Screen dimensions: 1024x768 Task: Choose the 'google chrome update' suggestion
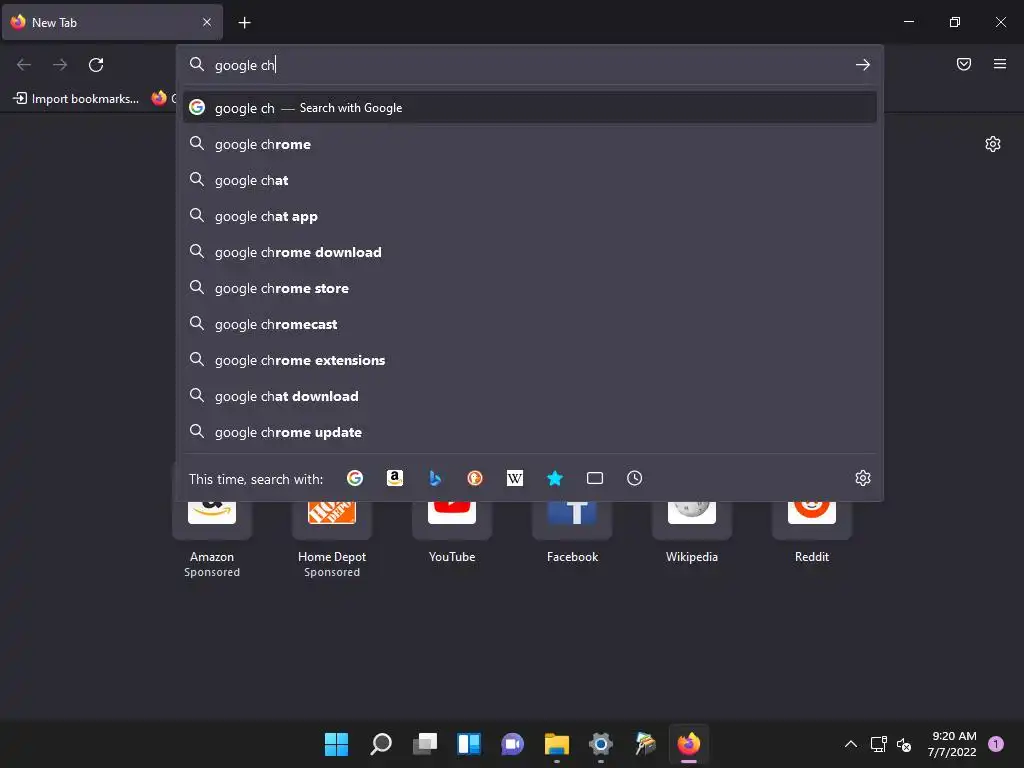[530, 432]
